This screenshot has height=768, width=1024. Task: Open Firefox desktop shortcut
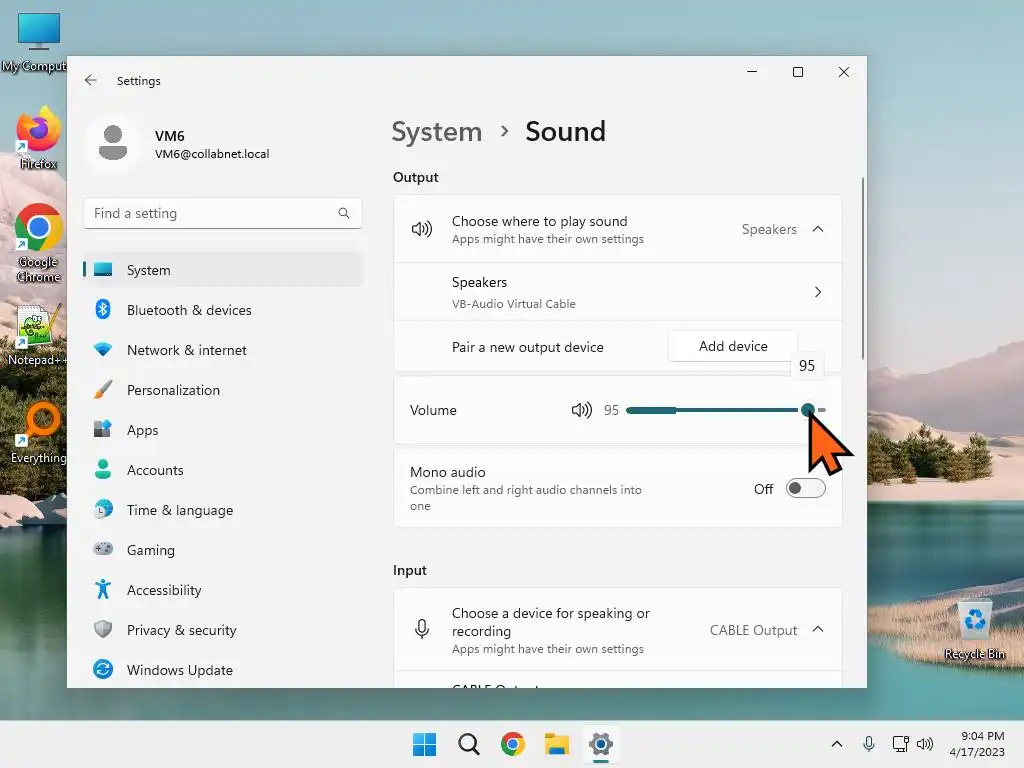(39, 138)
